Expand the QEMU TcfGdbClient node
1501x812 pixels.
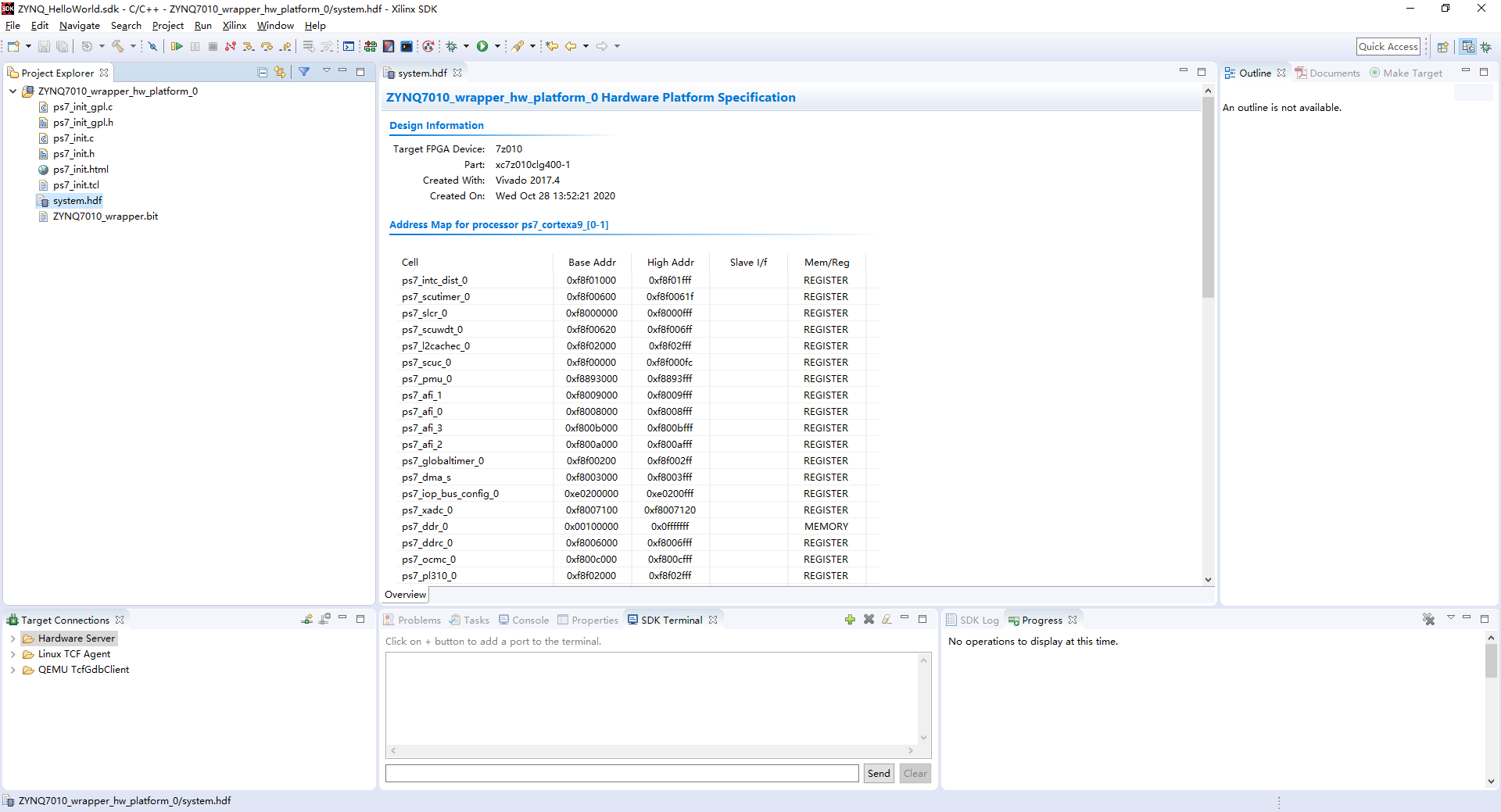[13, 670]
